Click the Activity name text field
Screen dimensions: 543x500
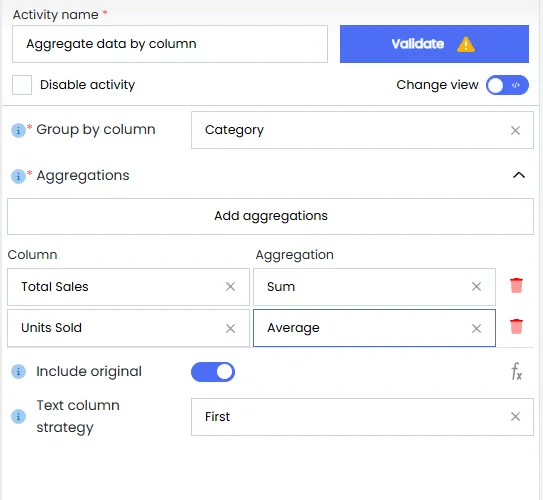click(170, 44)
